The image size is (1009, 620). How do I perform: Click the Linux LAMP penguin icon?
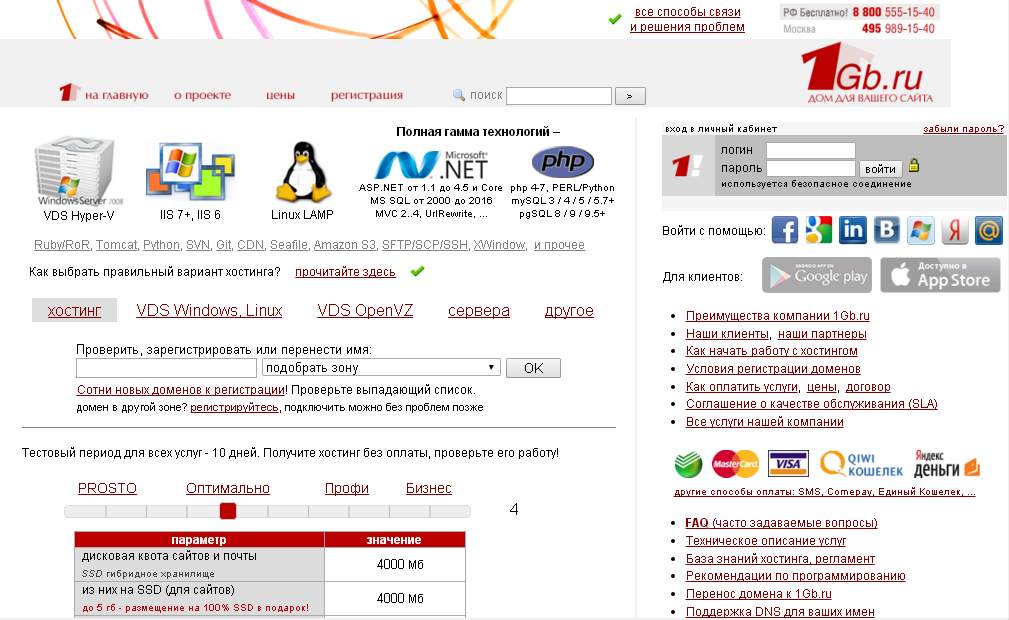click(x=302, y=172)
